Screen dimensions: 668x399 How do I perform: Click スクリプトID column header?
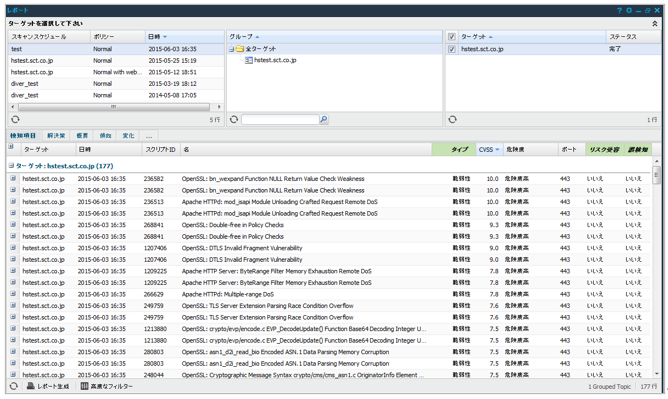pyautogui.click(x=161, y=149)
